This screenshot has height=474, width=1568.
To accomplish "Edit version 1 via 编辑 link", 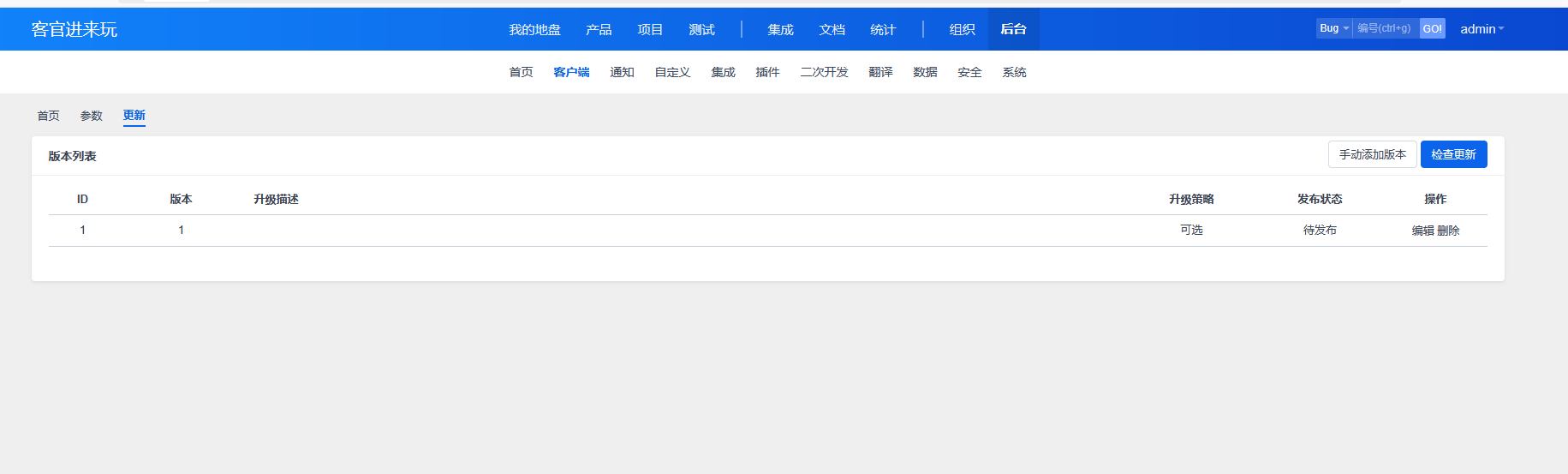I will tap(1422, 231).
